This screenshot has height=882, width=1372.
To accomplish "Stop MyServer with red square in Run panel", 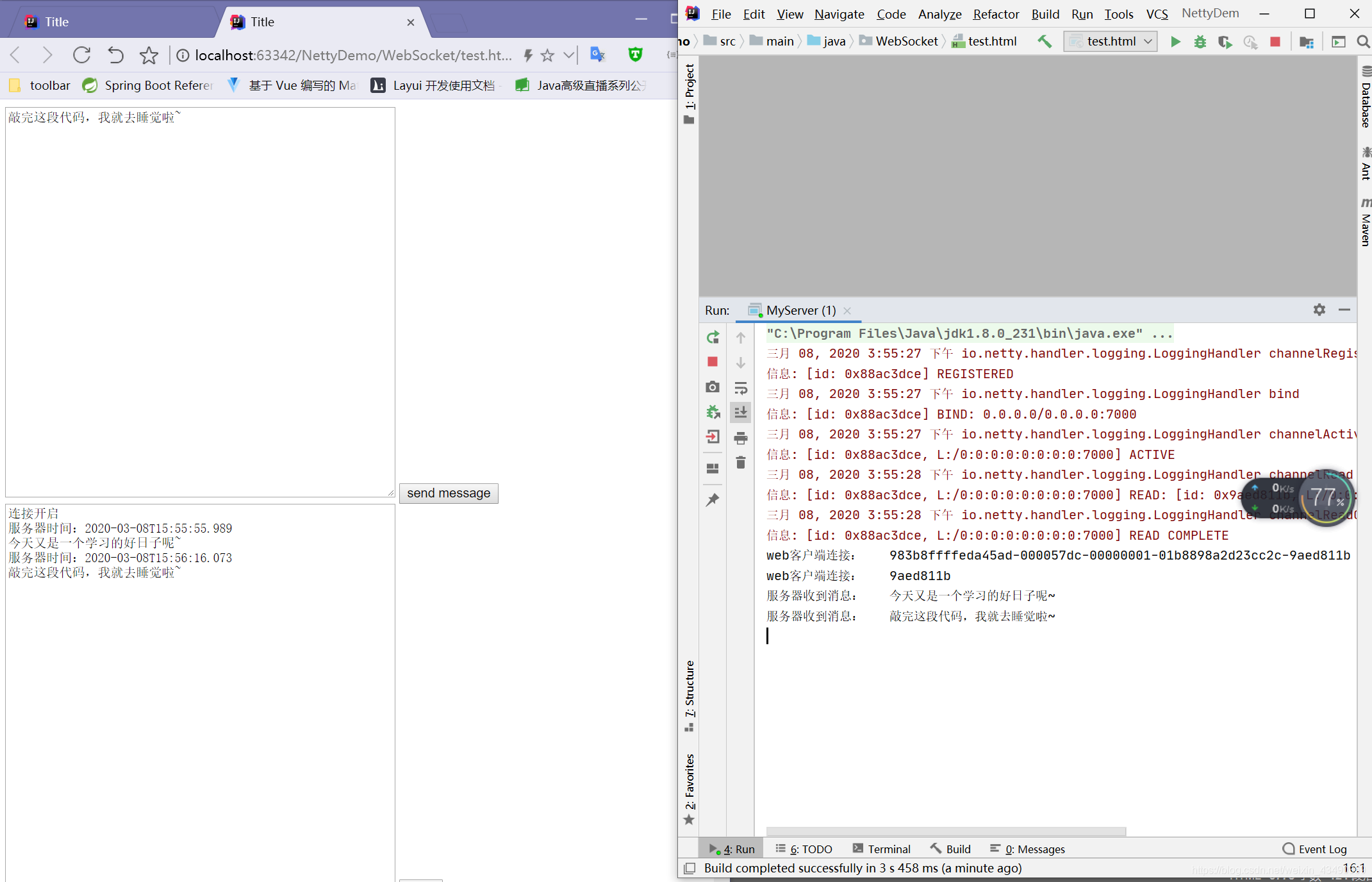I will 713,362.
